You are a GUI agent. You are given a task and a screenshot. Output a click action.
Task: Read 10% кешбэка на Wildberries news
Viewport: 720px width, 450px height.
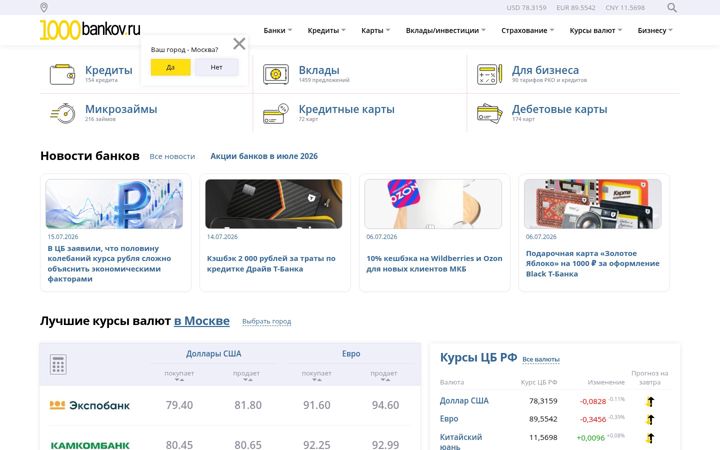click(x=434, y=264)
